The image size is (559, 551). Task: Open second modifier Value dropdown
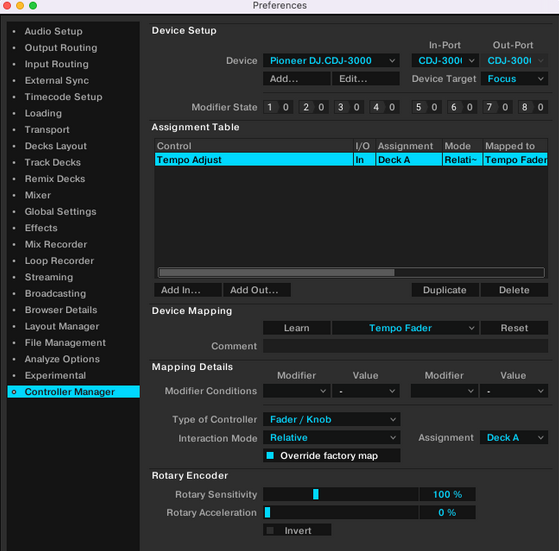[x=514, y=391]
